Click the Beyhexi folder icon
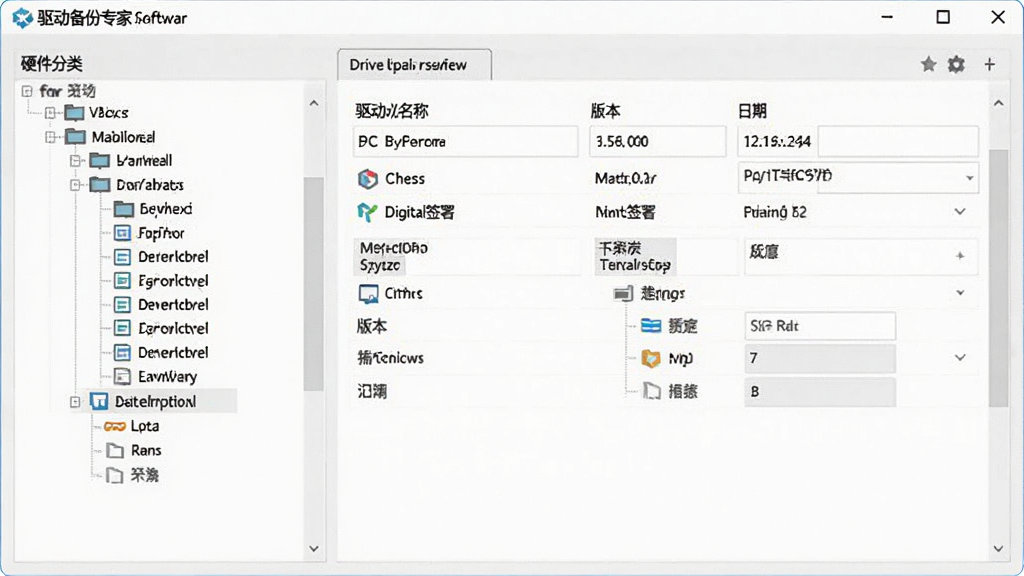This screenshot has height=576, width=1024. [x=123, y=209]
